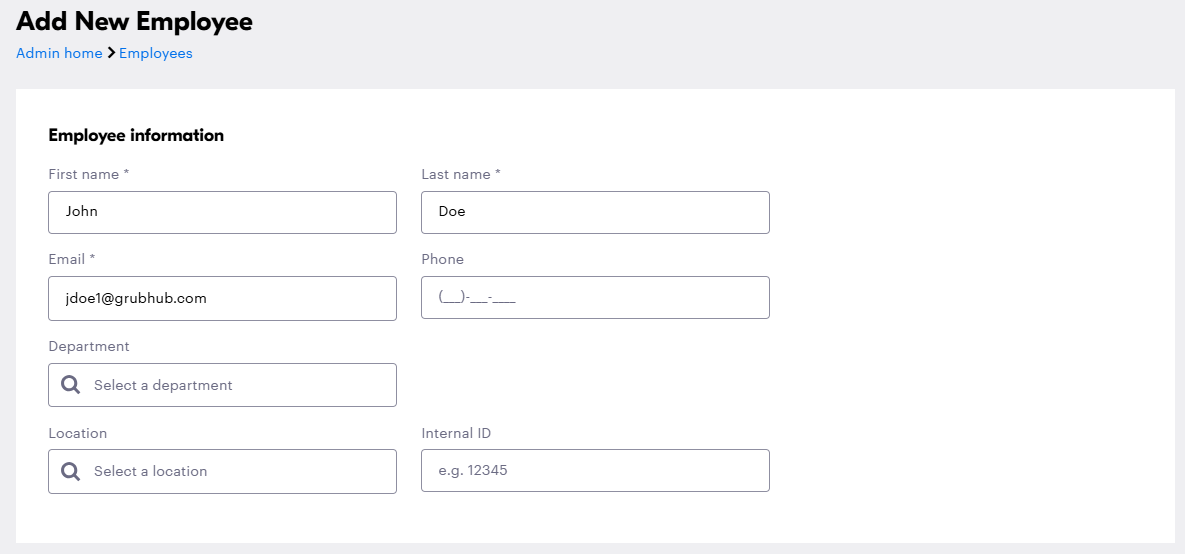
Task: Click the Last name field containing Doe
Action: tap(595, 212)
